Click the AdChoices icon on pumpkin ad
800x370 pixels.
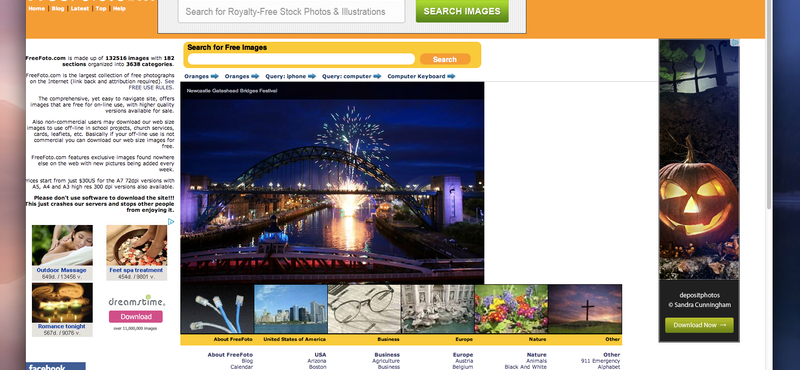click(x=735, y=43)
